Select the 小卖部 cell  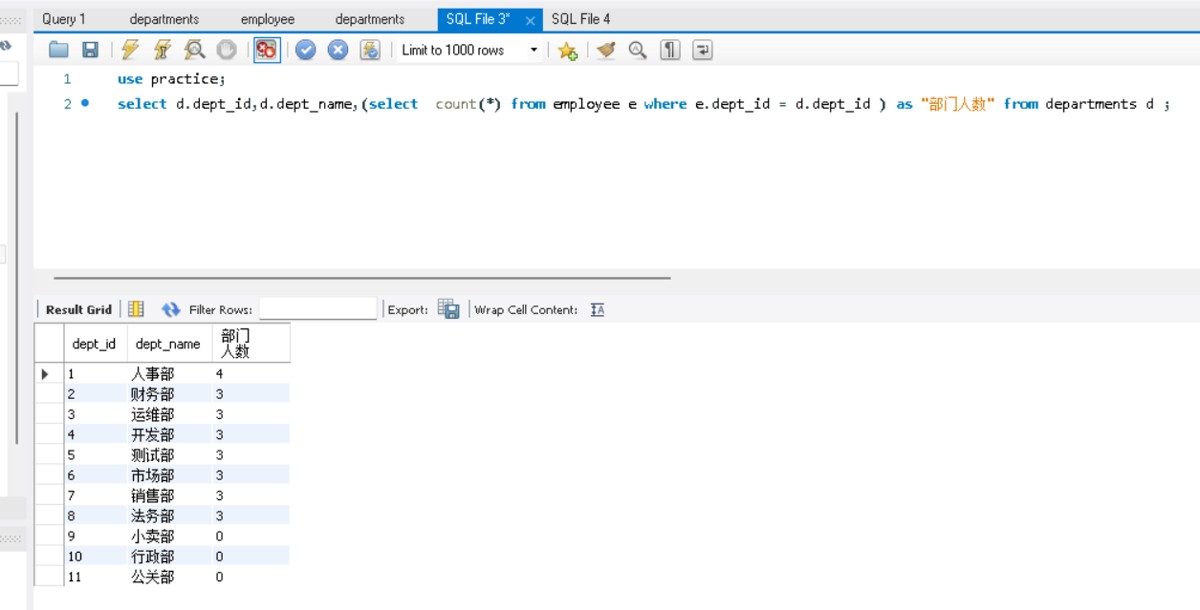pyautogui.click(x=169, y=536)
